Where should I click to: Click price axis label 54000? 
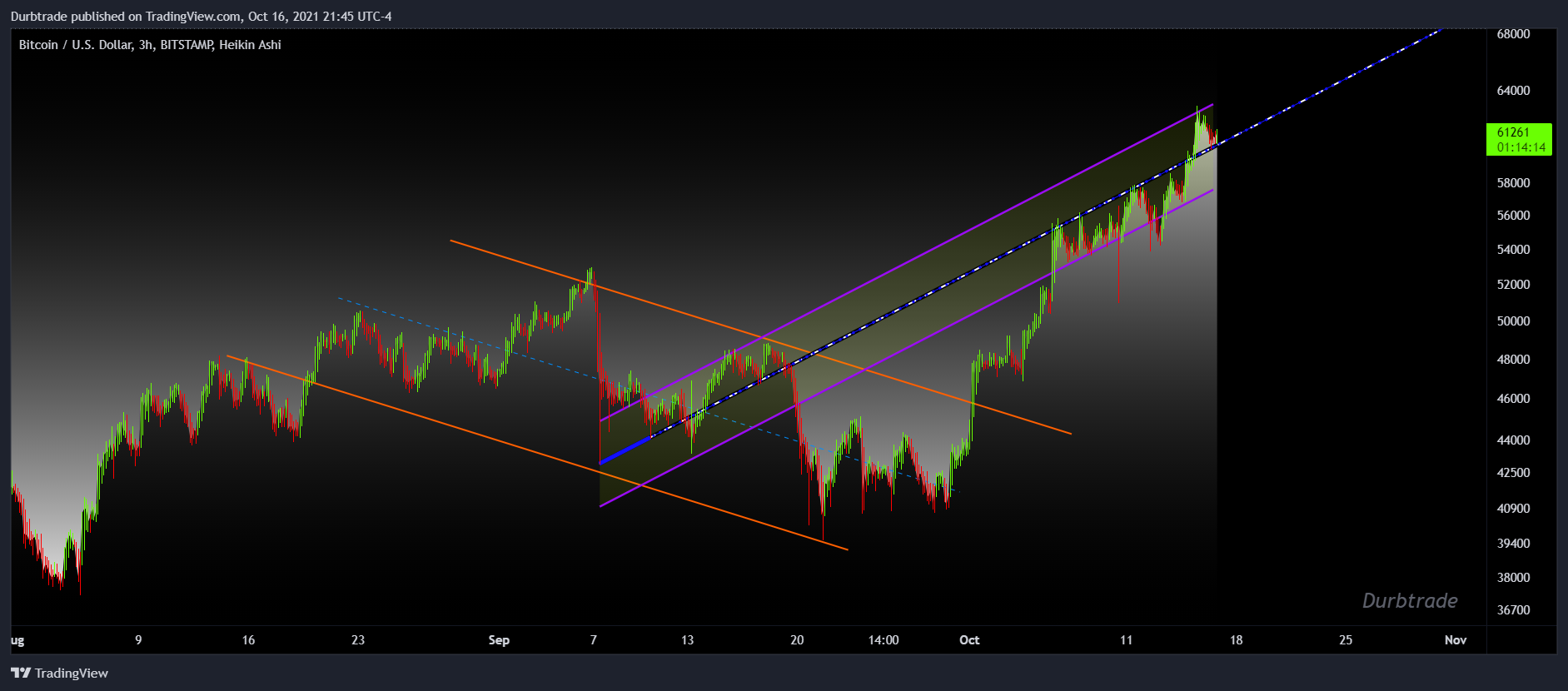tap(1513, 250)
